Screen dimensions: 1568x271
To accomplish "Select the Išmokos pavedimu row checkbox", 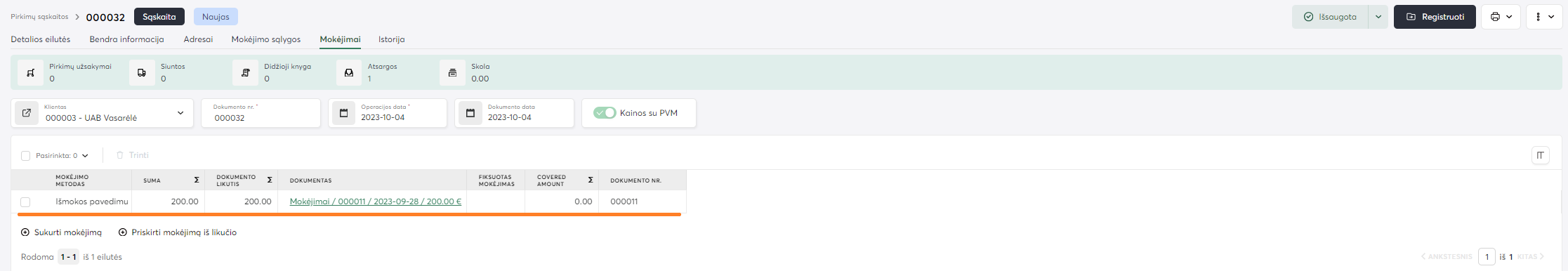I will (25, 201).
